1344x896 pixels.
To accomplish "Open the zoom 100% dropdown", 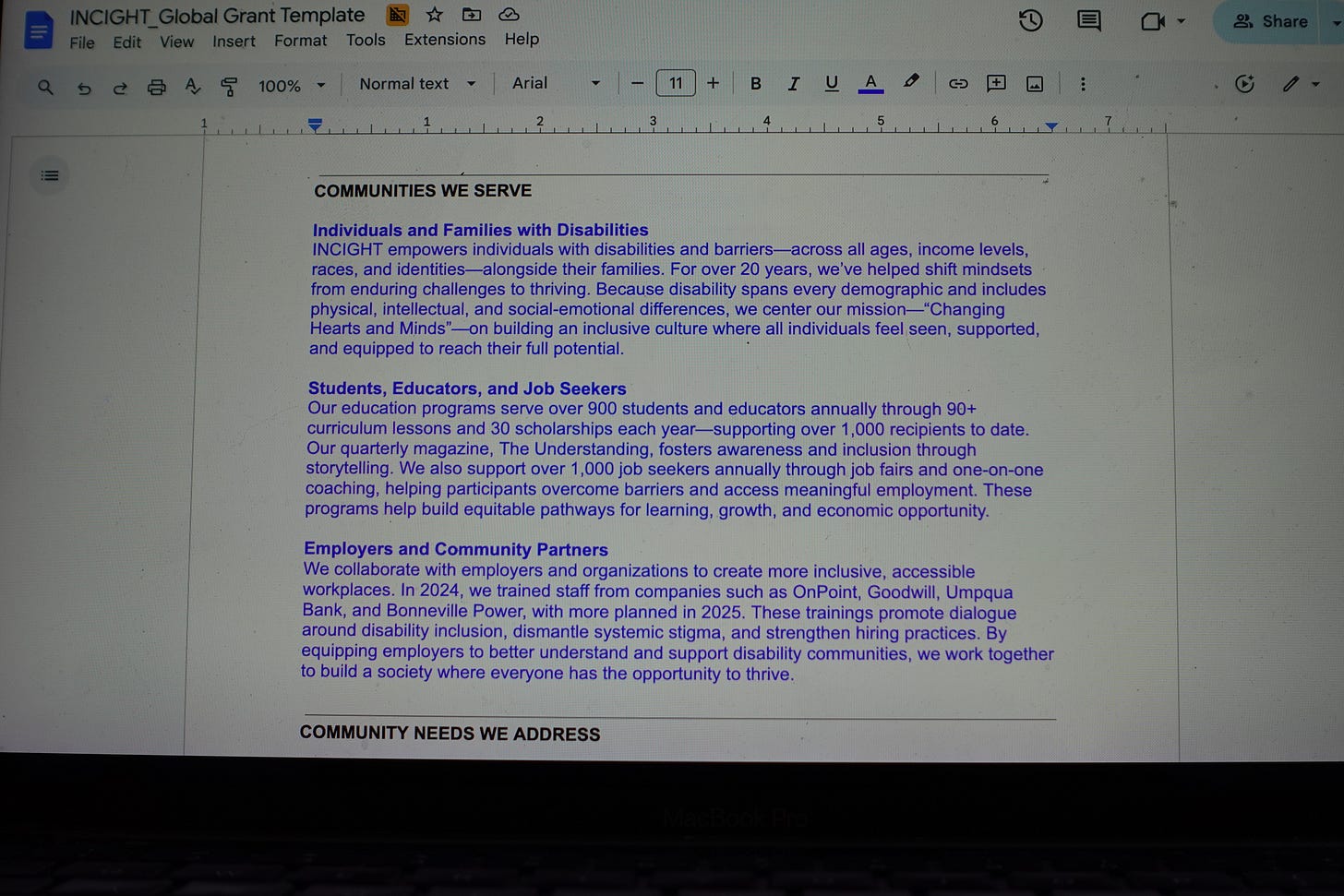I will (x=292, y=86).
